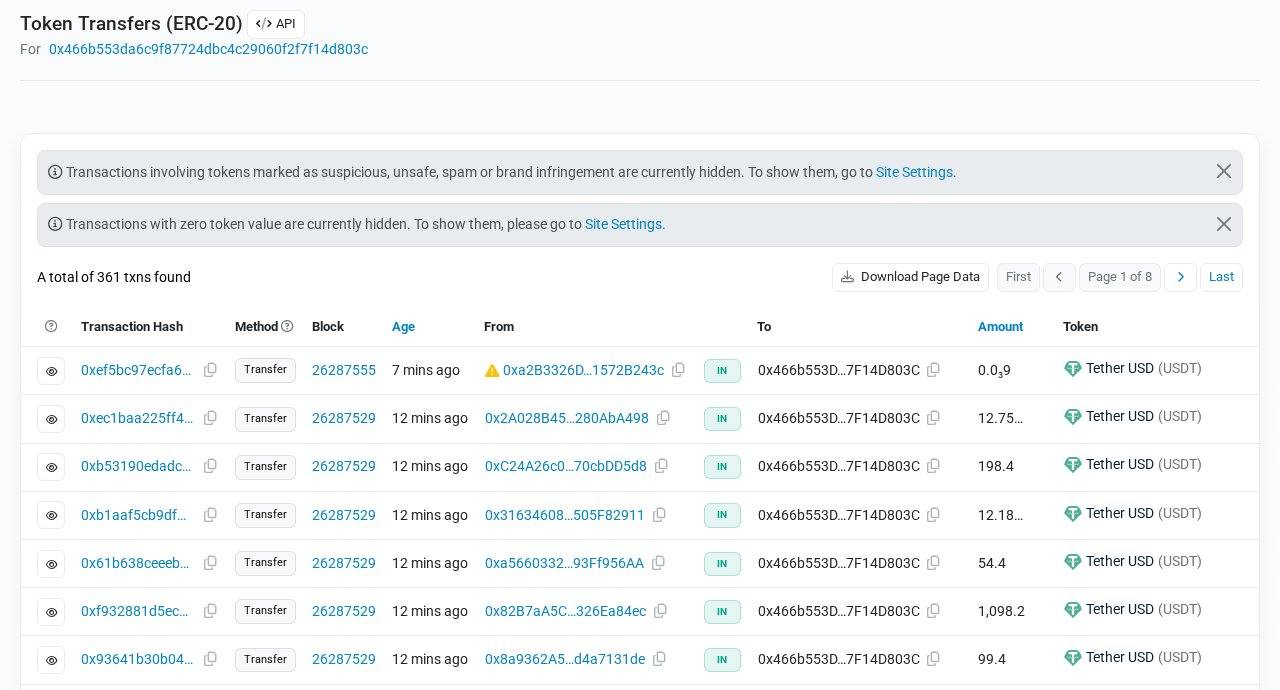Open transaction hash 0xef5bc97ecfa6
This screenshot has height=690, width=1280.
[136, 370]
